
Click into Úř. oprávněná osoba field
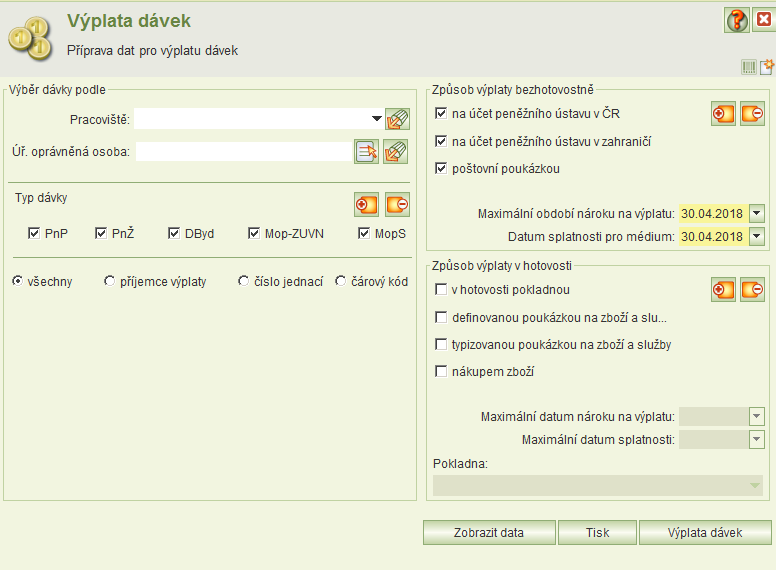[x=244, y=151]
